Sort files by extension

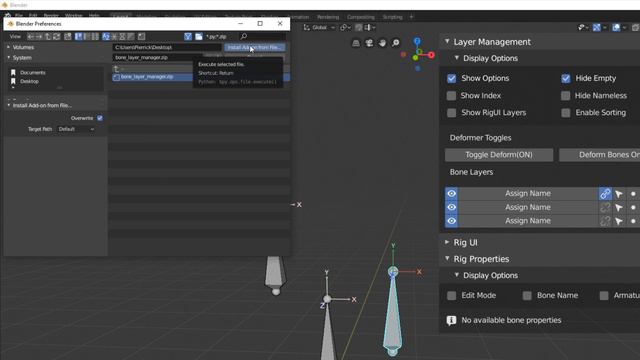[114, 37]
